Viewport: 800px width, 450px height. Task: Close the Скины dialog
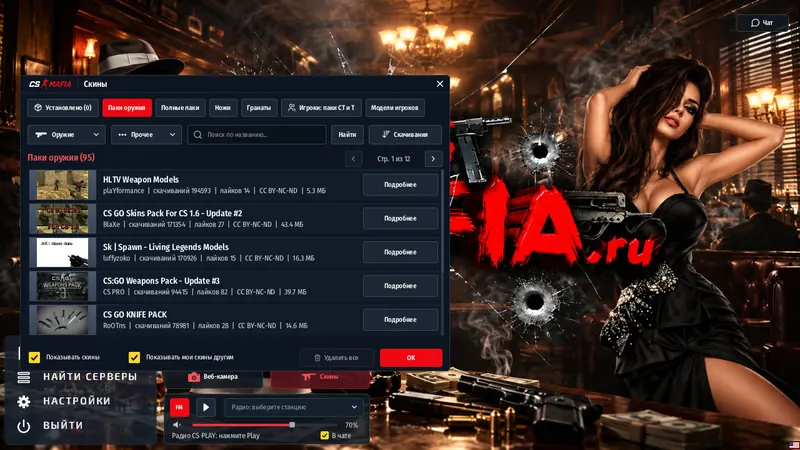point(440,84)
